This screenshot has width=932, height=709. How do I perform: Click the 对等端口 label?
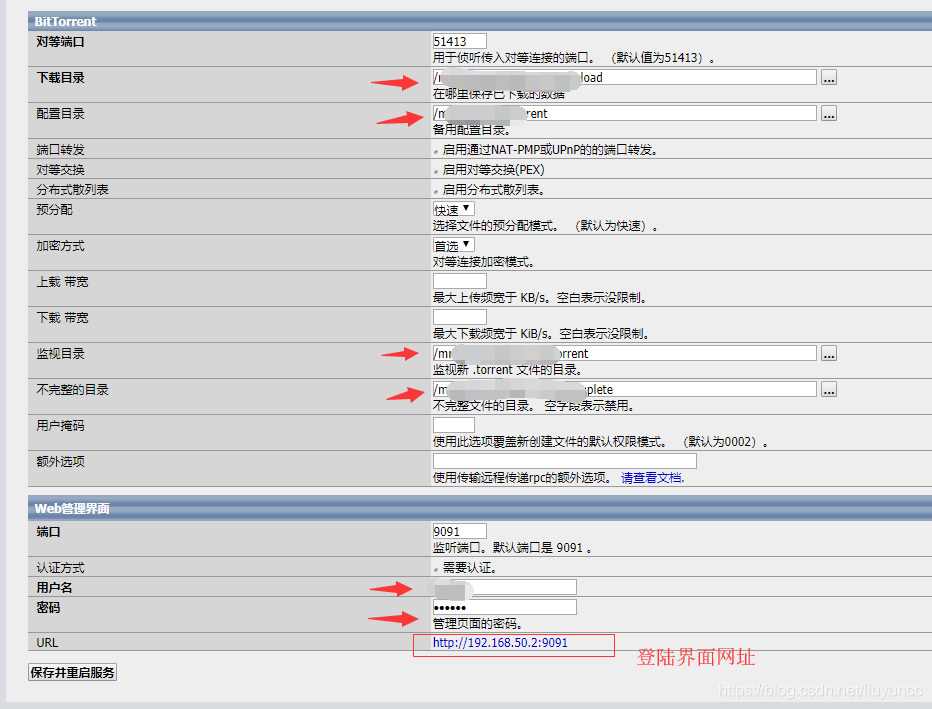[60, 42]
